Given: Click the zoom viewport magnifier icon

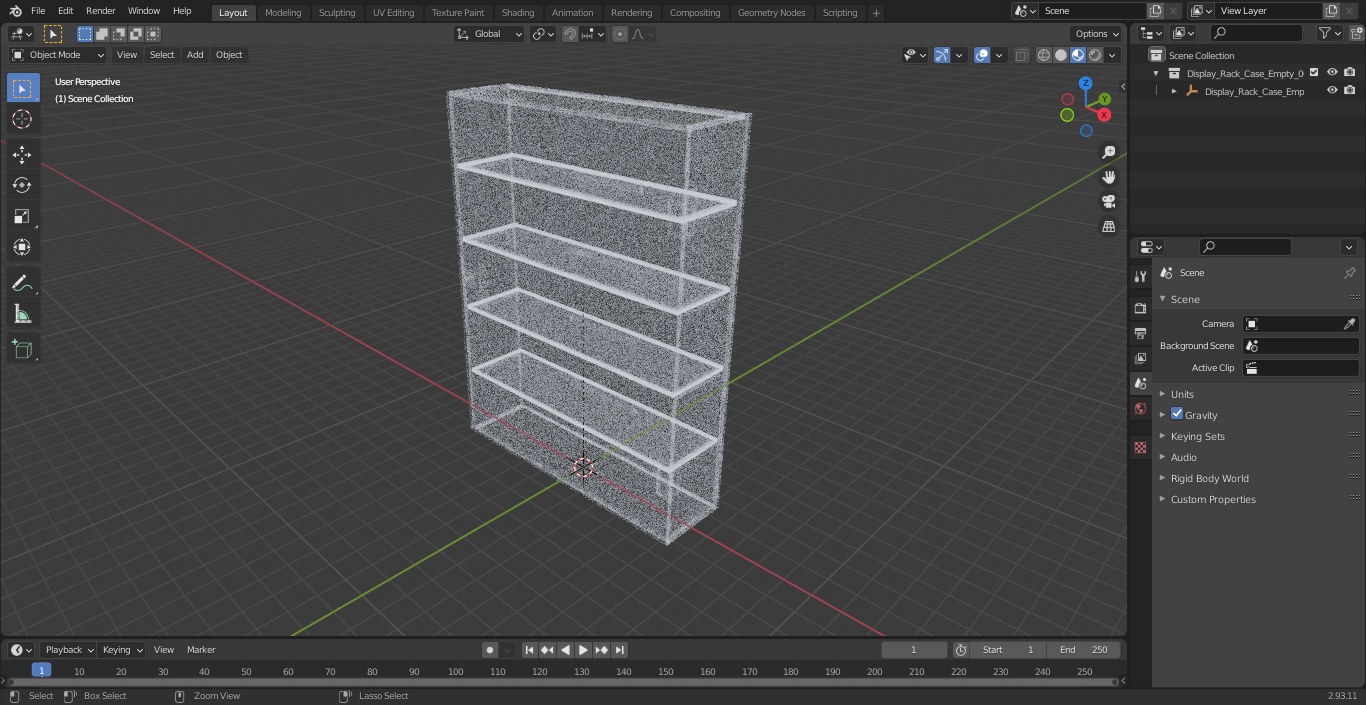Looking at the screenshot, I should tap(1108, 152).
